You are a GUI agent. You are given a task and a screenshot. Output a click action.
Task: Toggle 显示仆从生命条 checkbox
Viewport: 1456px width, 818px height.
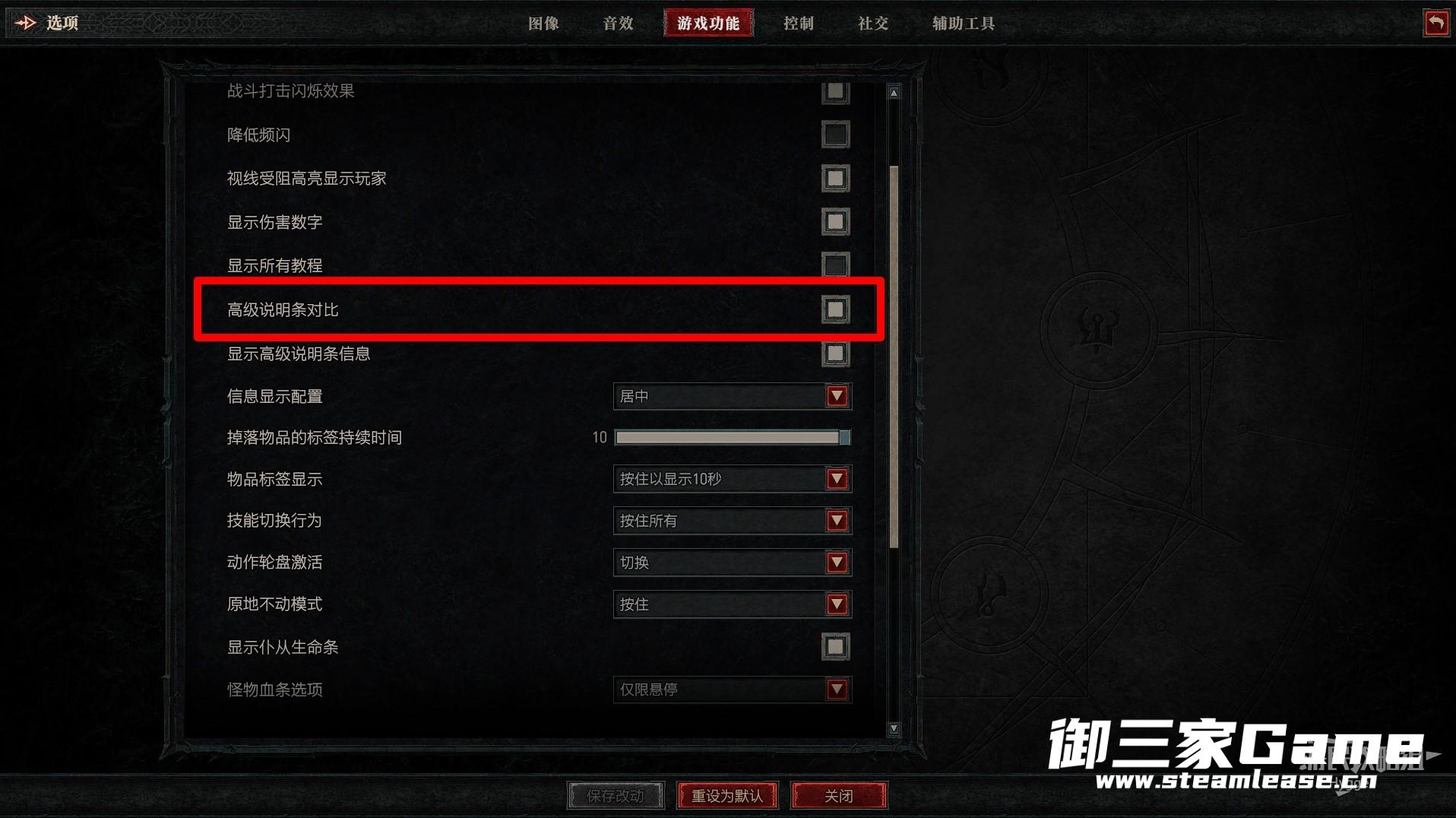835,647
